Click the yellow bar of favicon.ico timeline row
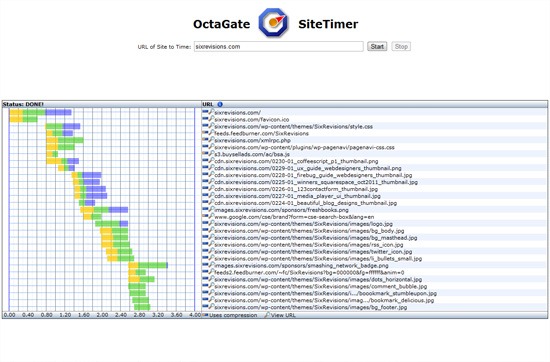 [x=16, y=119]
